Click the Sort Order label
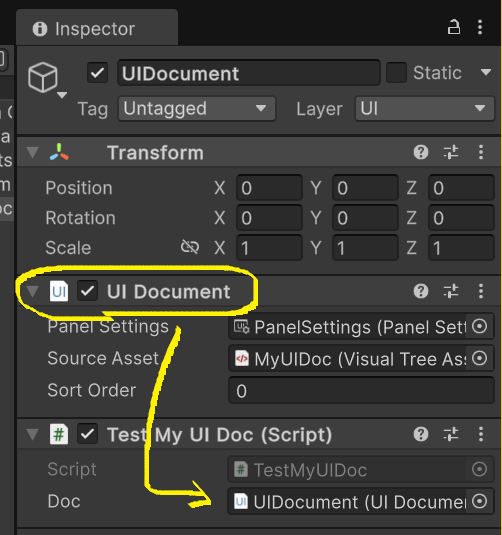Screen dimensions: 502x535 (x=92, y=390)
